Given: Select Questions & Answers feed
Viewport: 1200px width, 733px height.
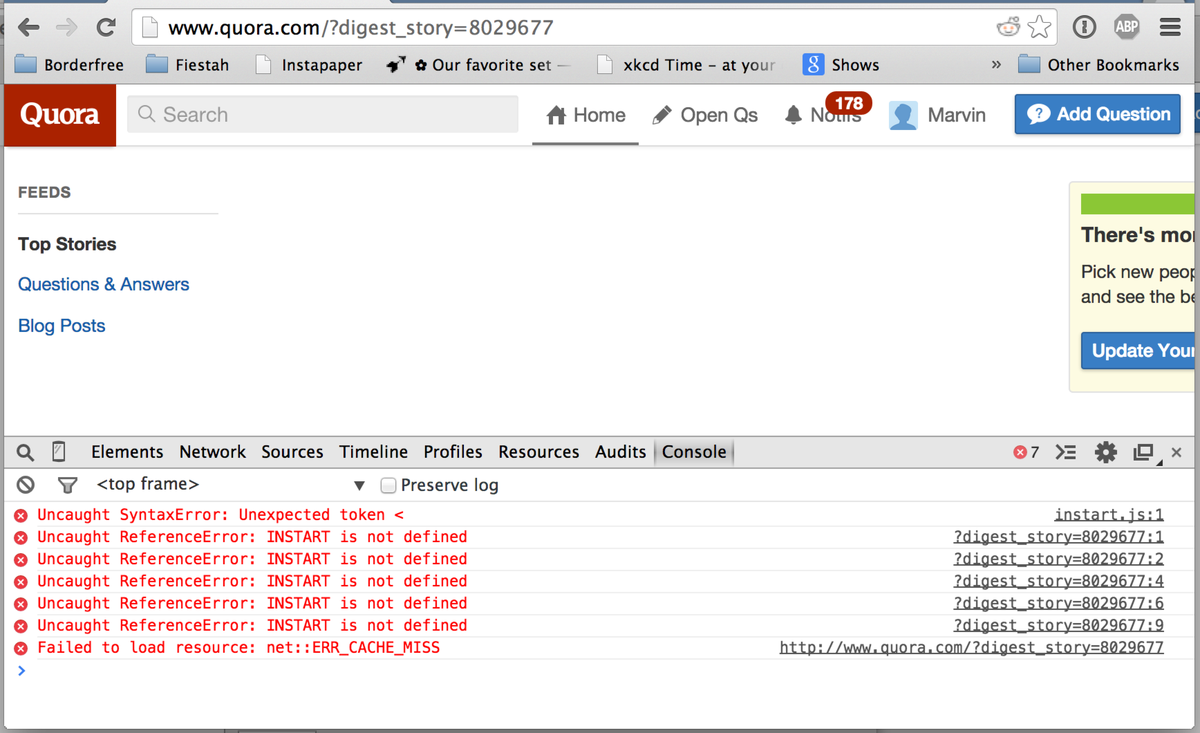Looking at the screenshot, I should pos(103,284).
